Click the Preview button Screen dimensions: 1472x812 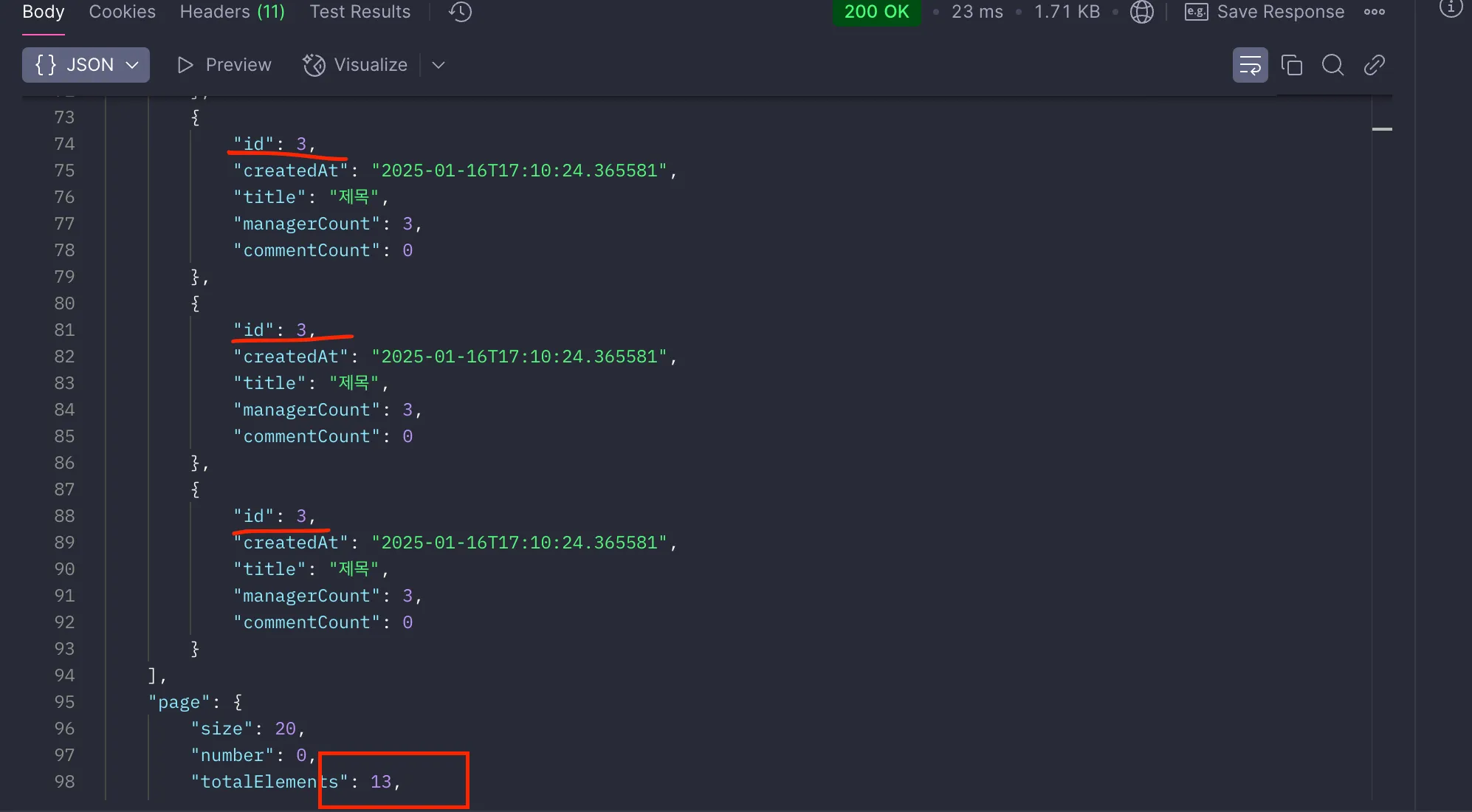click(224, 65)
